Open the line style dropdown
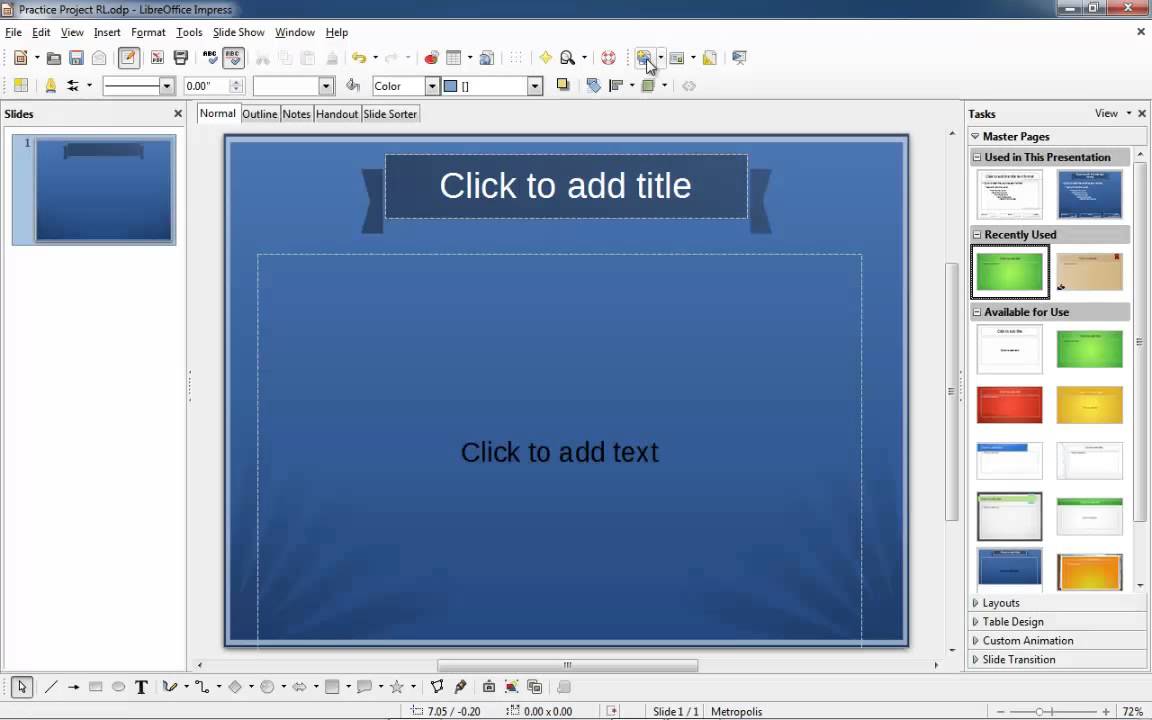 [166, 86]
